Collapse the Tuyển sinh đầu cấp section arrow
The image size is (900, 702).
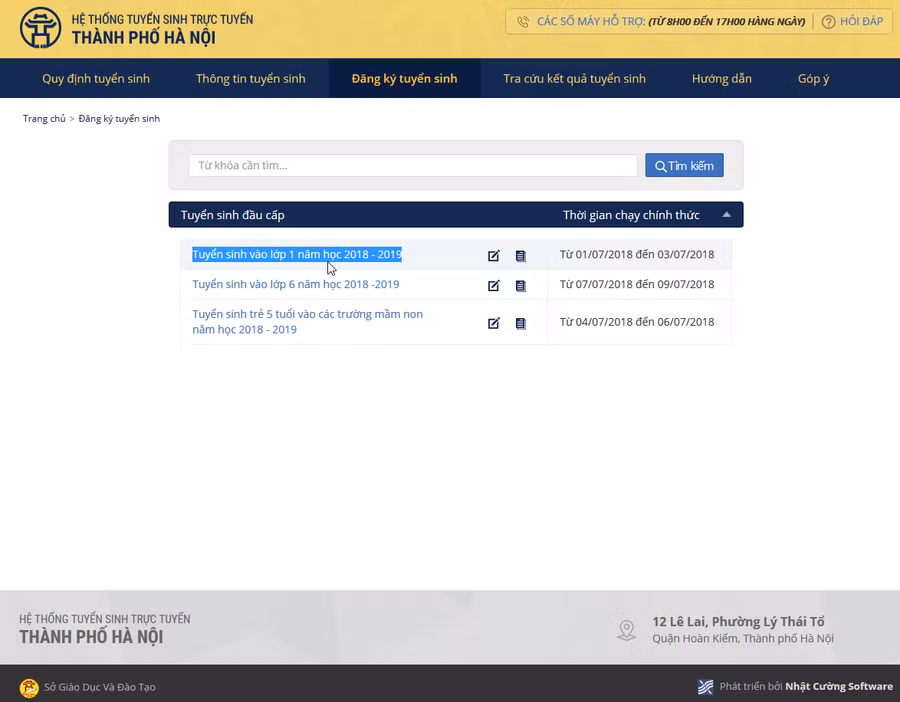coord(727,215)
